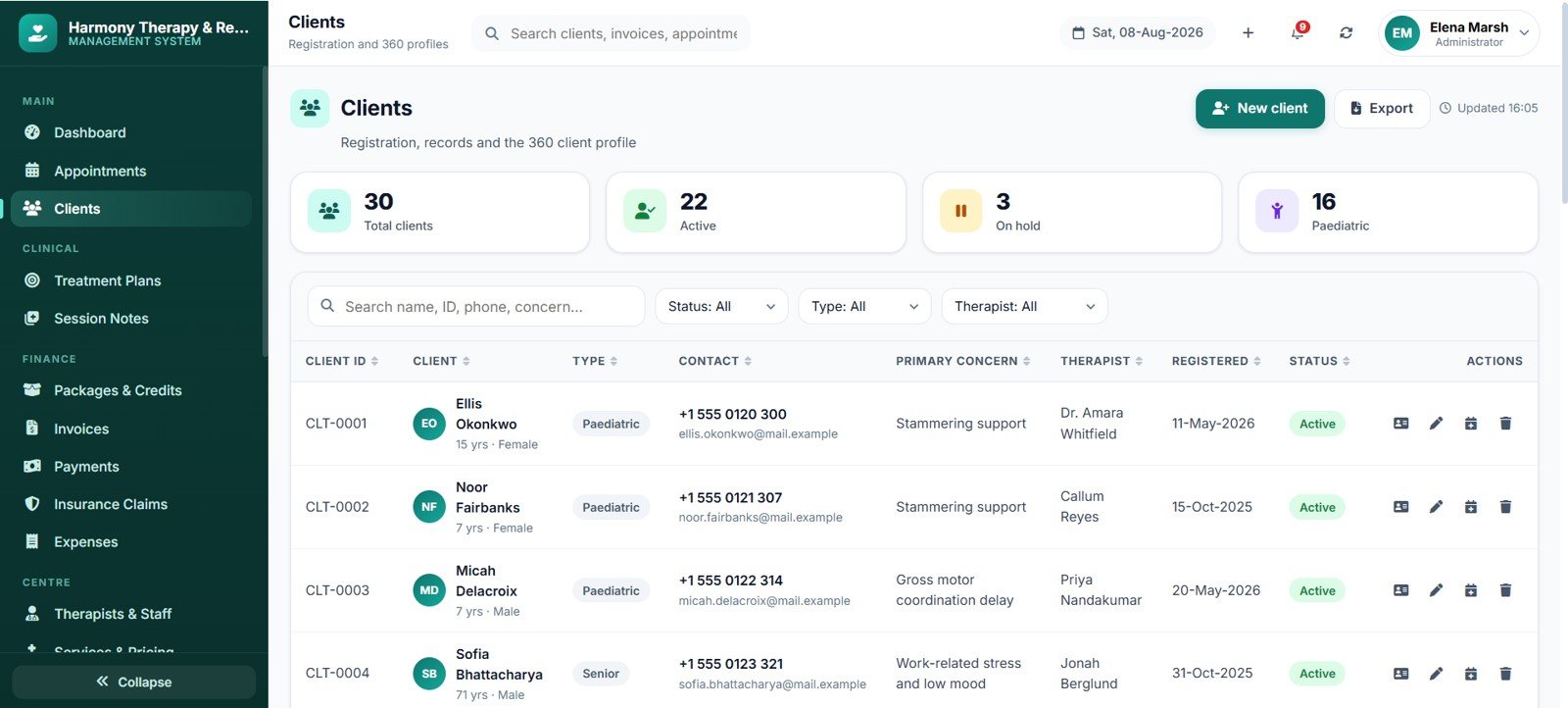The width and height of the screenshot is (1568, 708).
Task: Sort table by Client ID column
Action: pos(342,361)
